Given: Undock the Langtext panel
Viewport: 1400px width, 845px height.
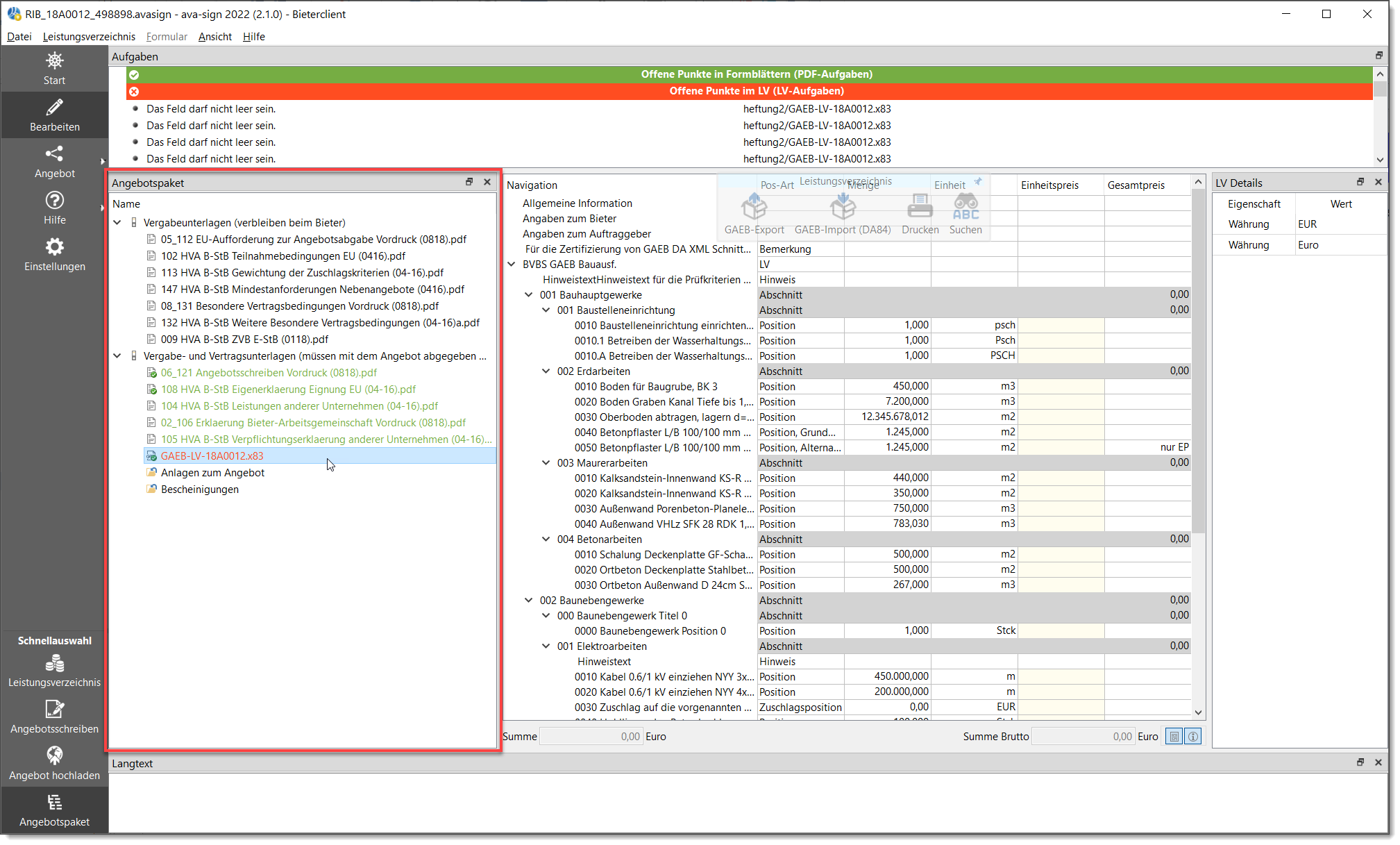Looking at the screenshot, I should pyautogui.click(x=1360, y=762).
